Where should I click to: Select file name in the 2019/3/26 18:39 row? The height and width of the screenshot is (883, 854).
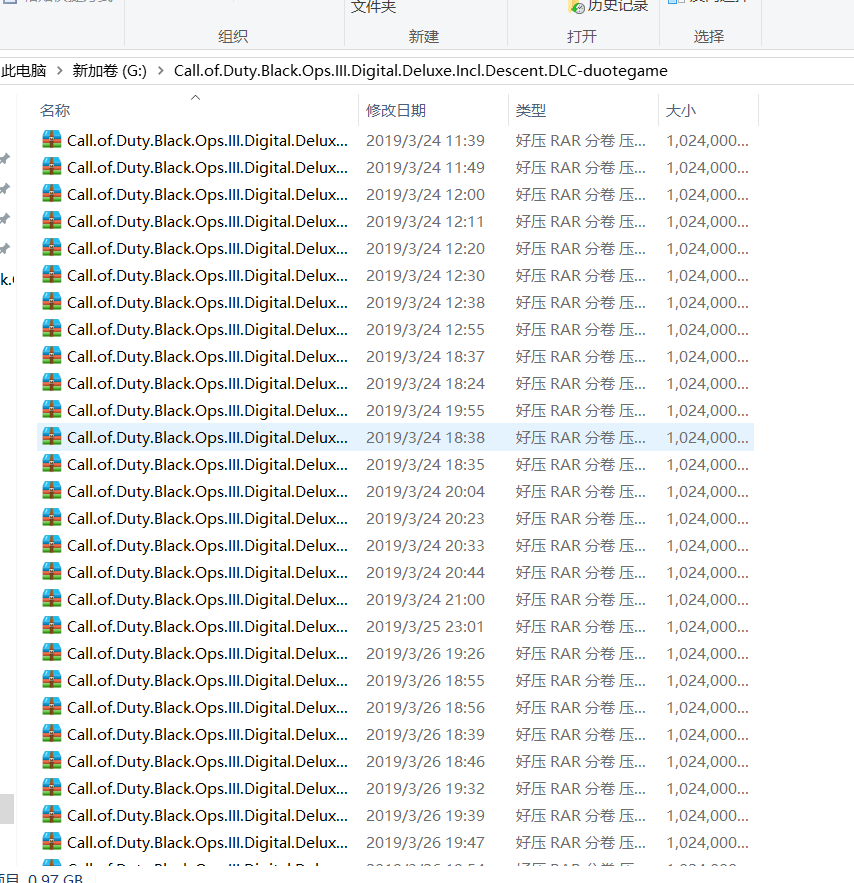tap(207, 735)
